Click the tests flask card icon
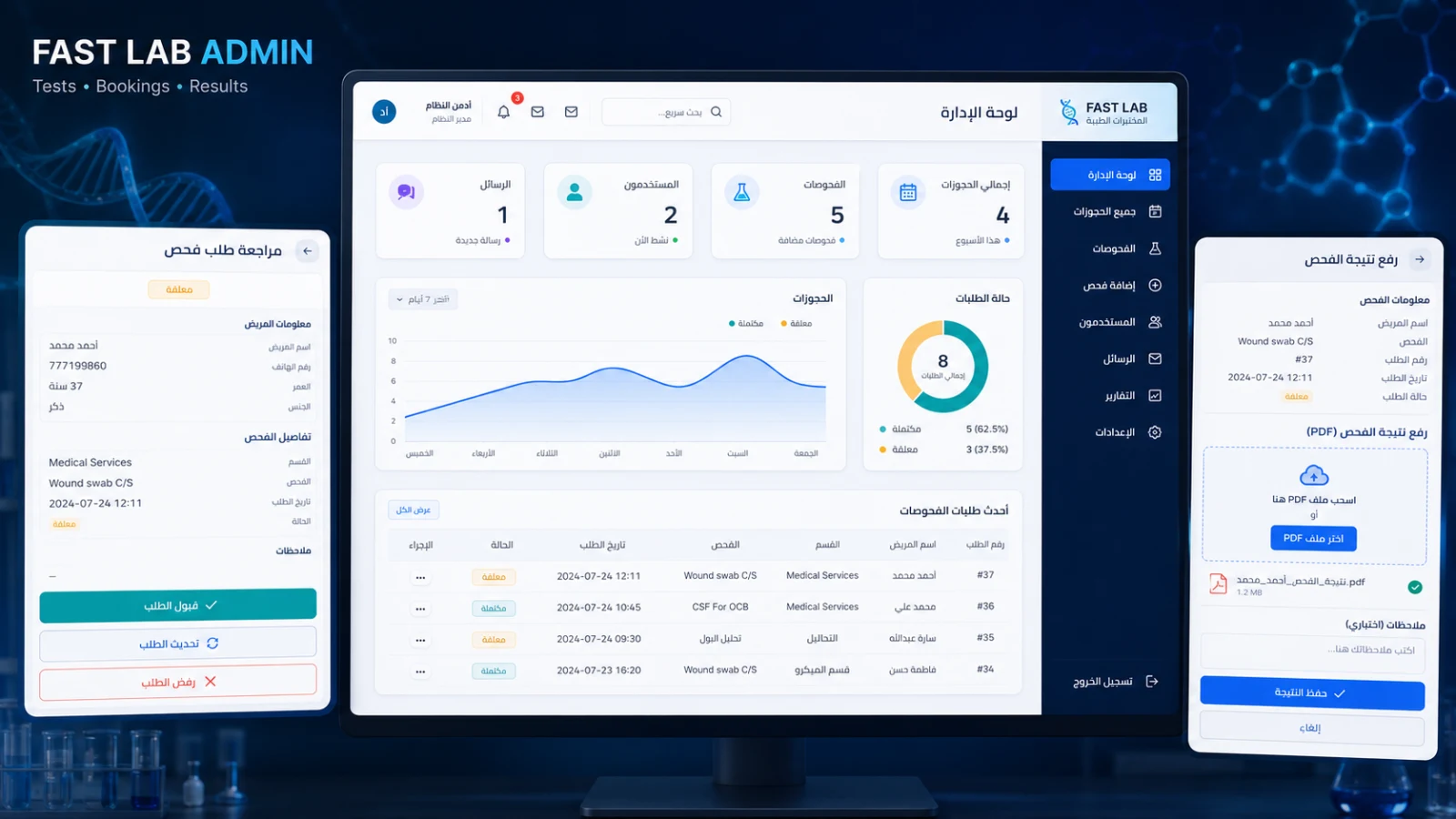Screen dimensions: 1456x819 pyautogui.click(x=742, y=192)
